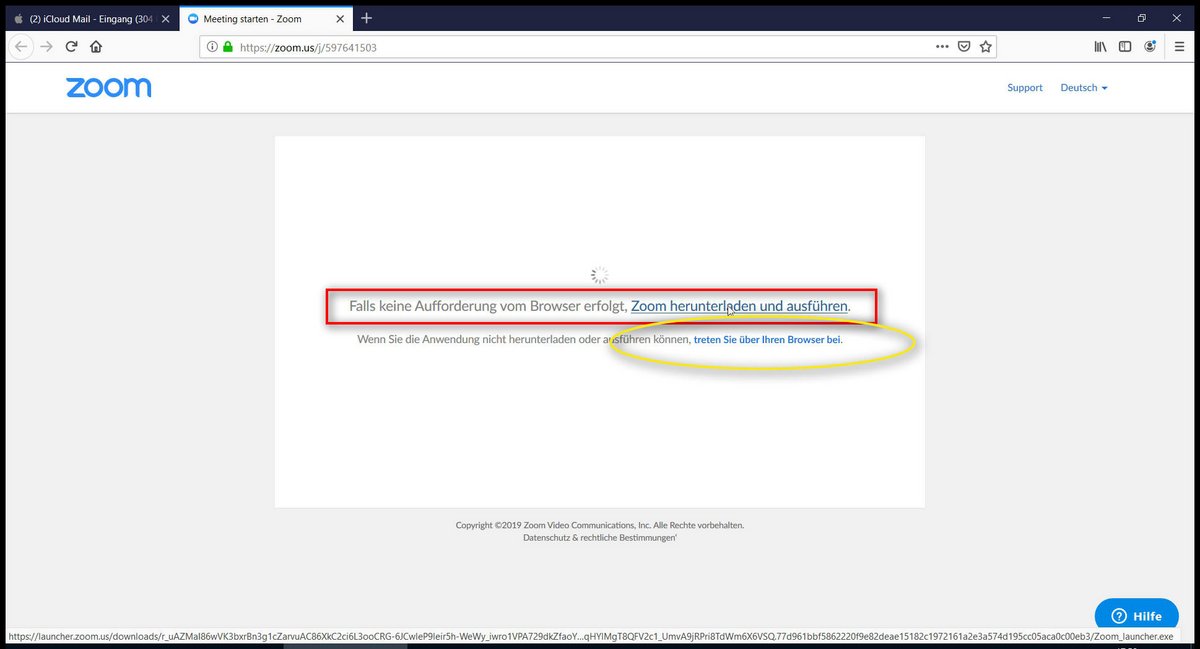Reload the current Zoom page
The width and height of the screenshot is (1200, 649).
click(x=71, y=46)
